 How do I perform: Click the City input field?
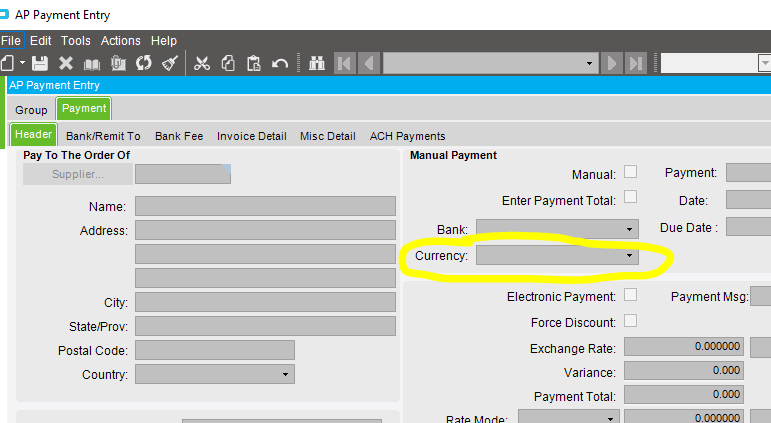[x=266, y=302]
